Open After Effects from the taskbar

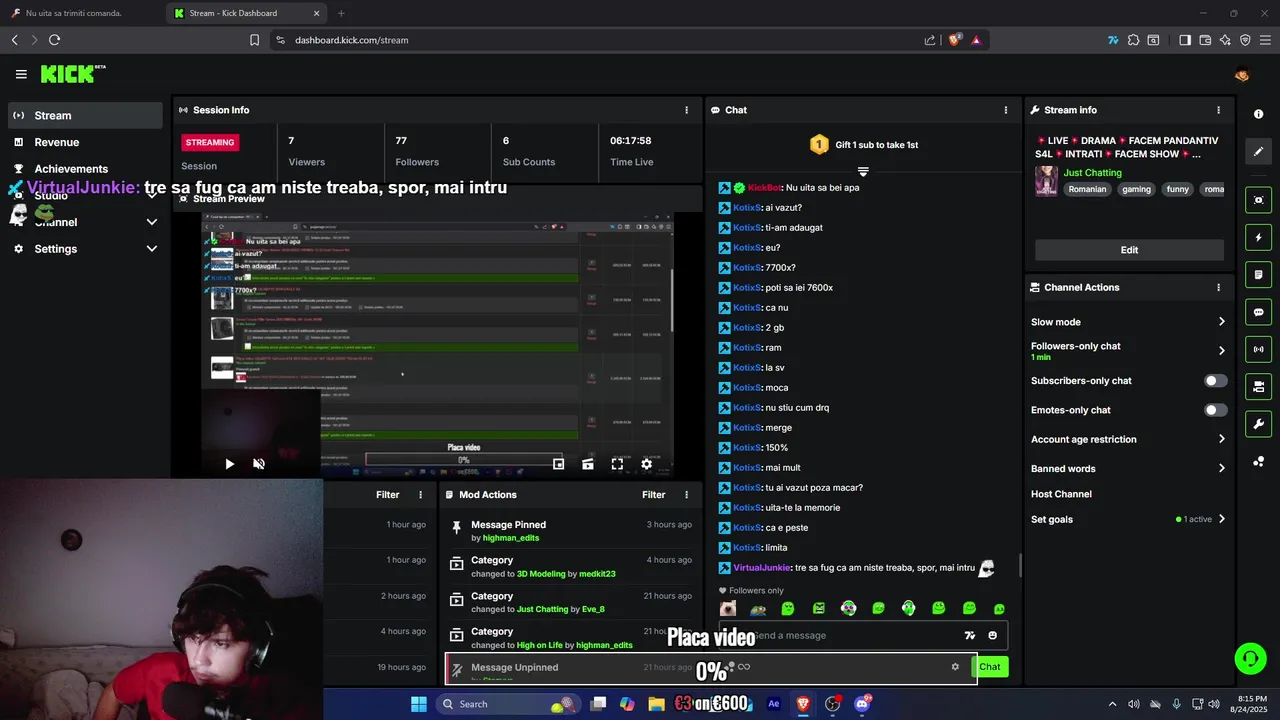pos(773,704)
